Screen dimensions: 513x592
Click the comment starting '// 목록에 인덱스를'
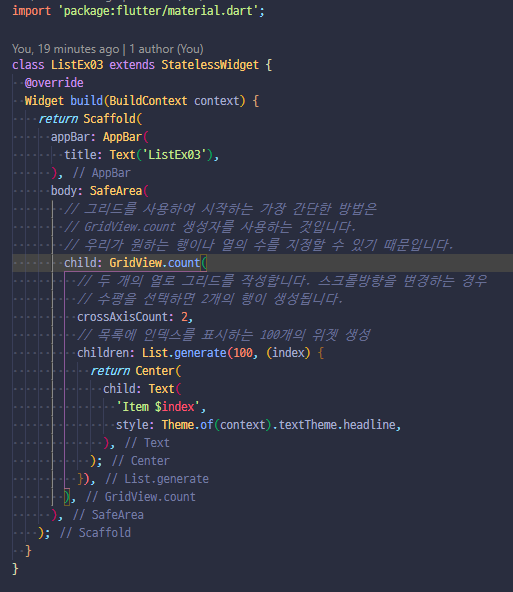(223, 335)
